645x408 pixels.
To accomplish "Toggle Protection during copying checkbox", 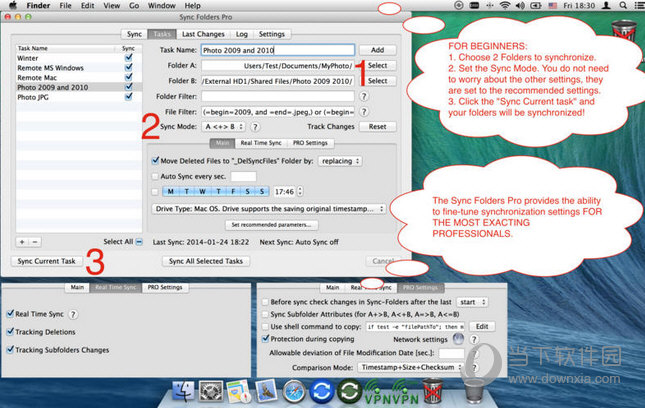I will click(265, 339).
